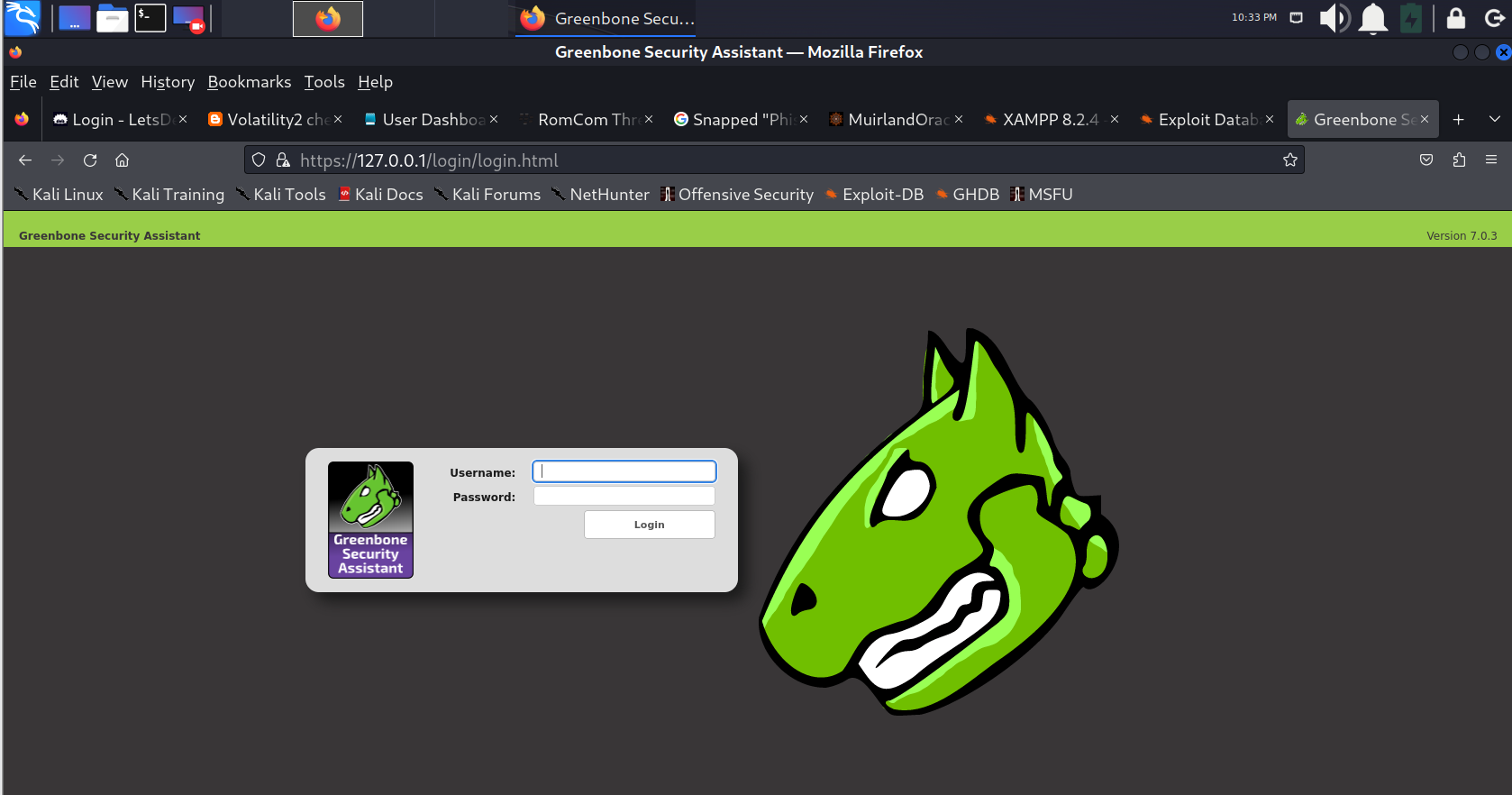Open the History menu
Viewport: 1512px width, 795px height.
pos(168,82)
